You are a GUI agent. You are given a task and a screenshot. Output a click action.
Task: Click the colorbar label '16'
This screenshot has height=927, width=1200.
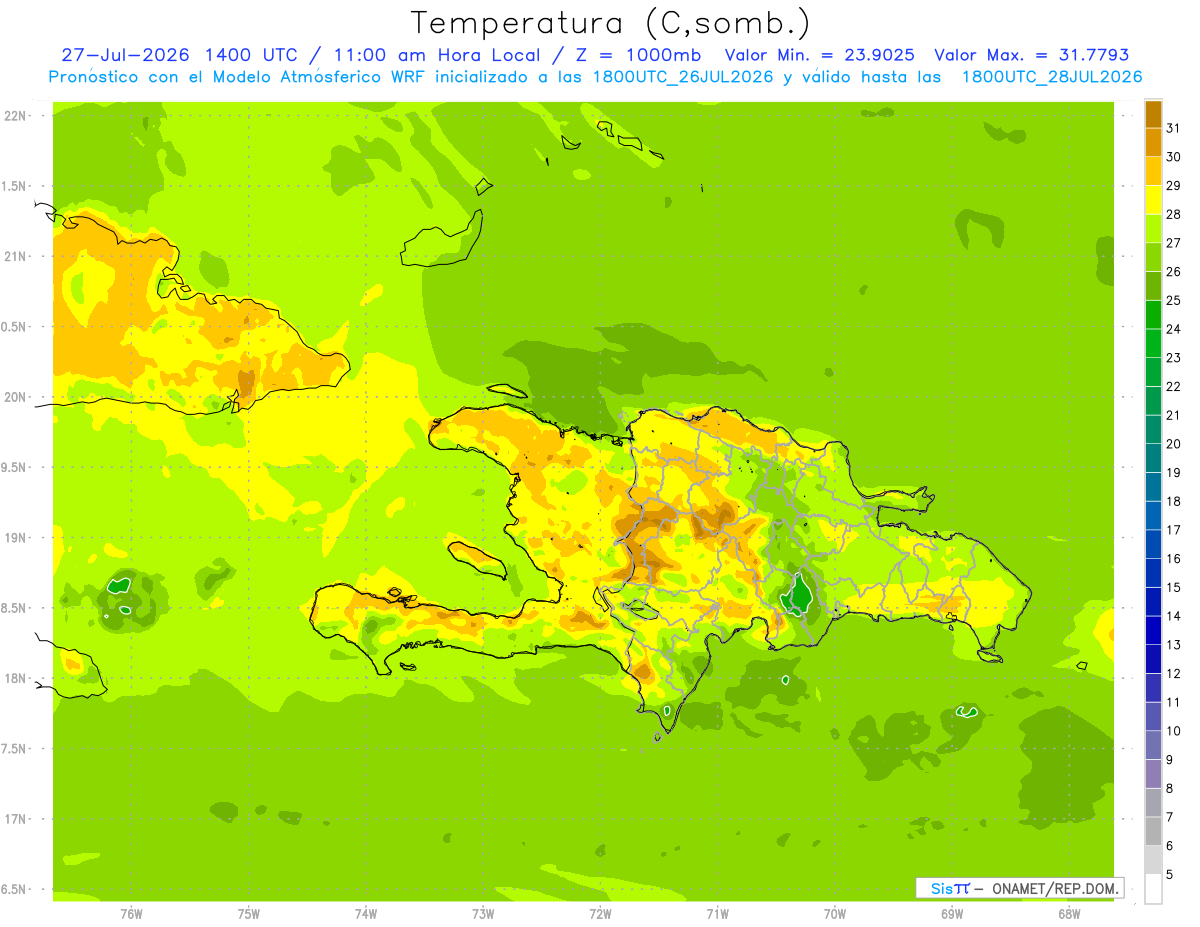click(x=1174, y=560)
